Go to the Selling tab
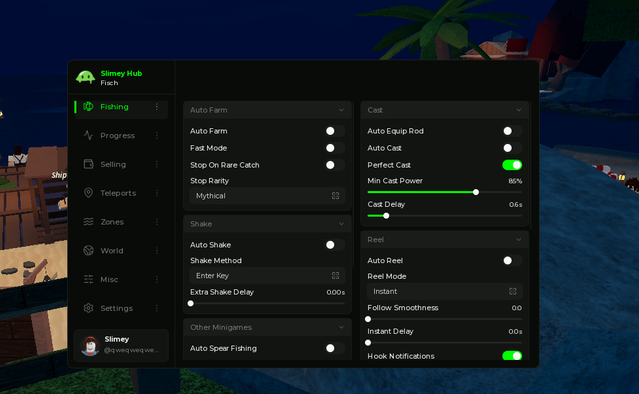639x394 pixels. pos(121,164)
